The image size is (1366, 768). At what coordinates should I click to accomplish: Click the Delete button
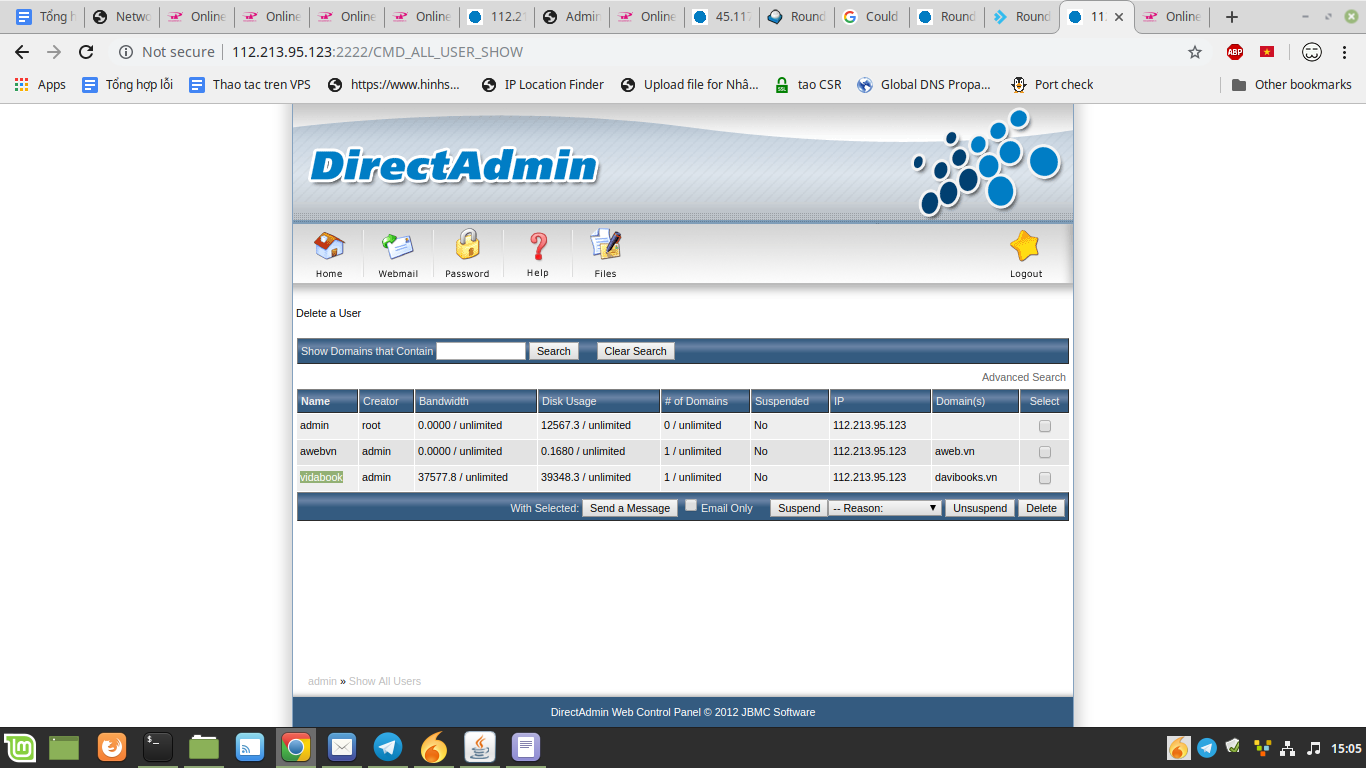tap(1041, 508)
